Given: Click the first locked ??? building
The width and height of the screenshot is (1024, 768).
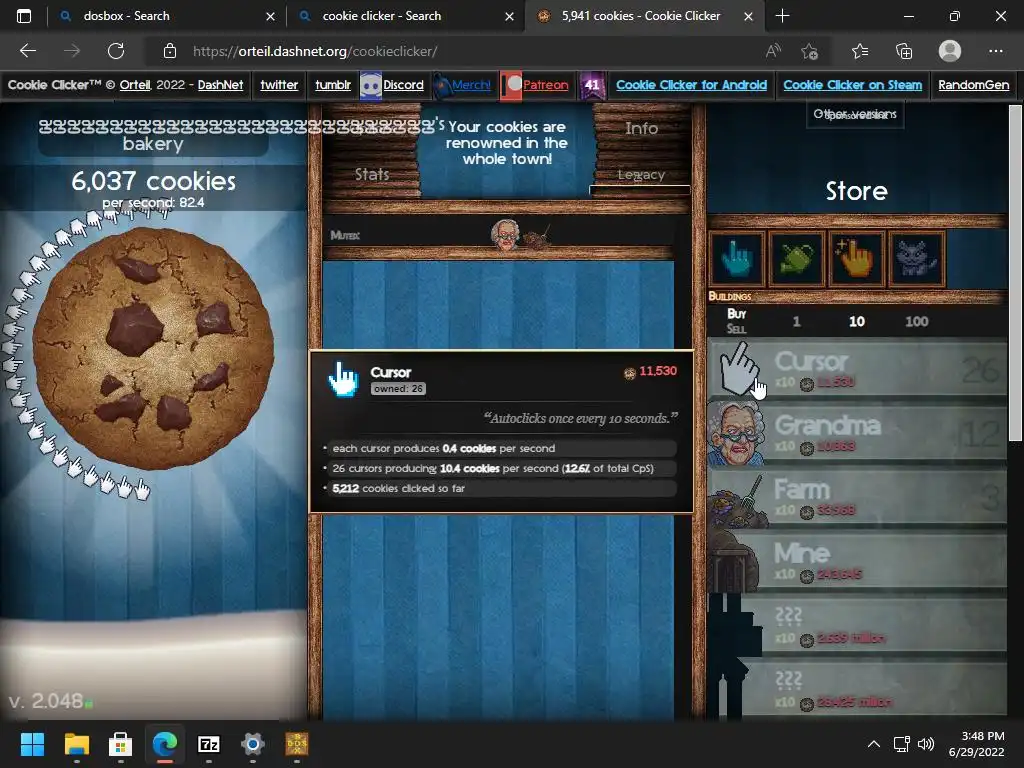Looking at the screenshot, I should (856, 625).
